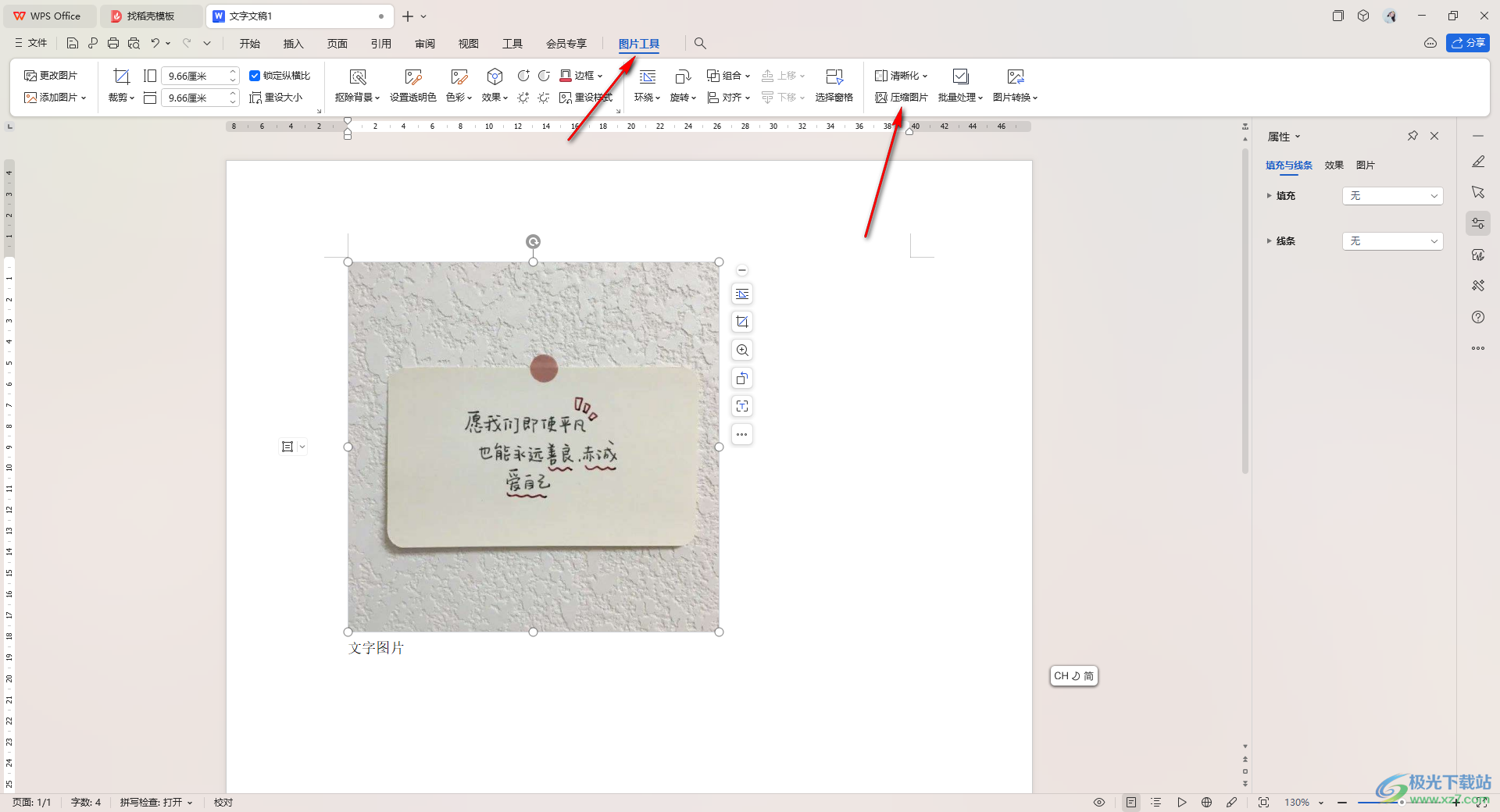This screenshot has width=1500, height=812.
Task: Switch to page layout view in status bar
Action: click(x=1131, y=802)
